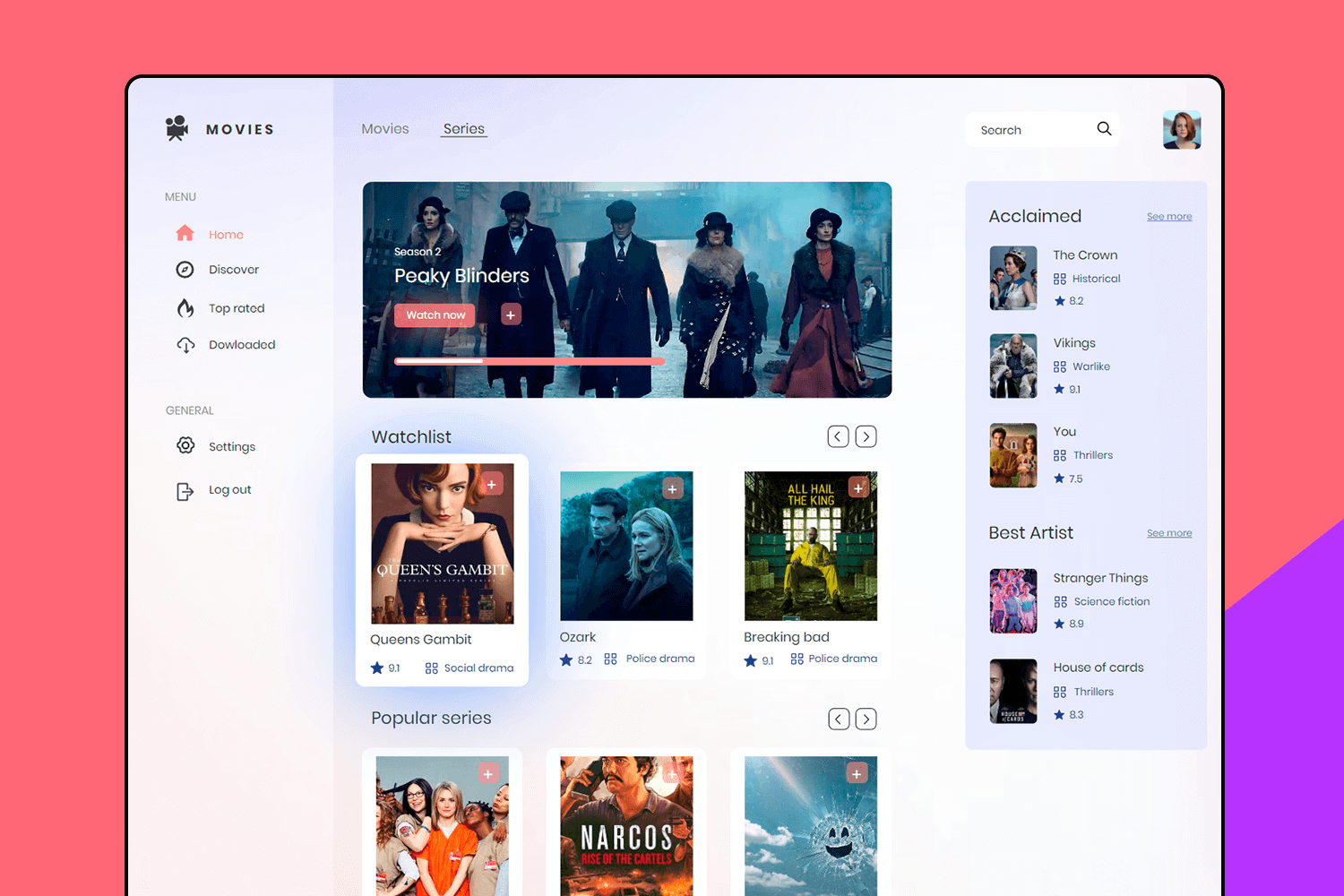The height and width of the screenshot is (896, 1344).
Task: Click the Stranger Things title text
Action: click(x=1100, y=578)
